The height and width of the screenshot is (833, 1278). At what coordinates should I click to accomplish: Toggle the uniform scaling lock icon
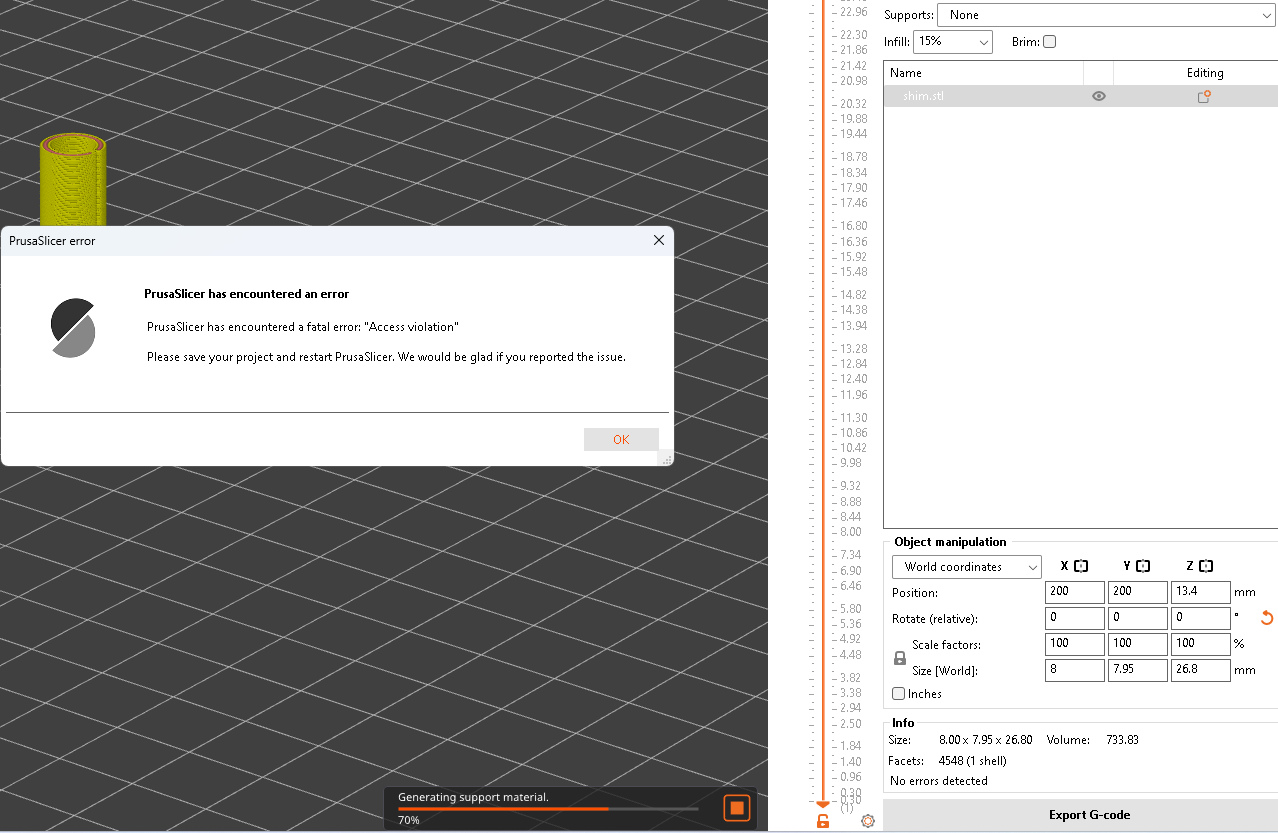898,657
